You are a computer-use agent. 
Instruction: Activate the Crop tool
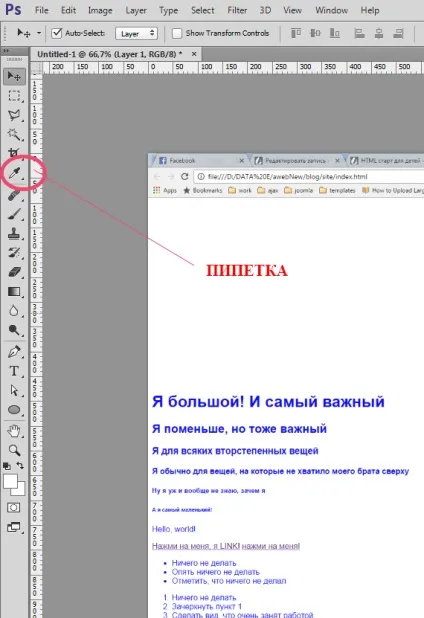14,153
